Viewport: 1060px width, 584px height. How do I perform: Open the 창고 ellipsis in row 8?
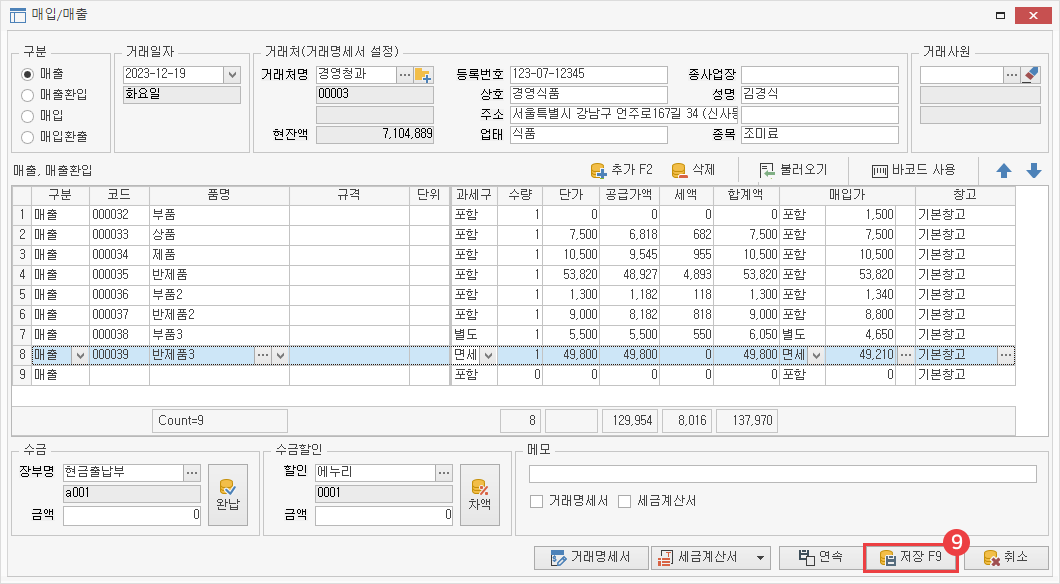(x=1006, y=355)
